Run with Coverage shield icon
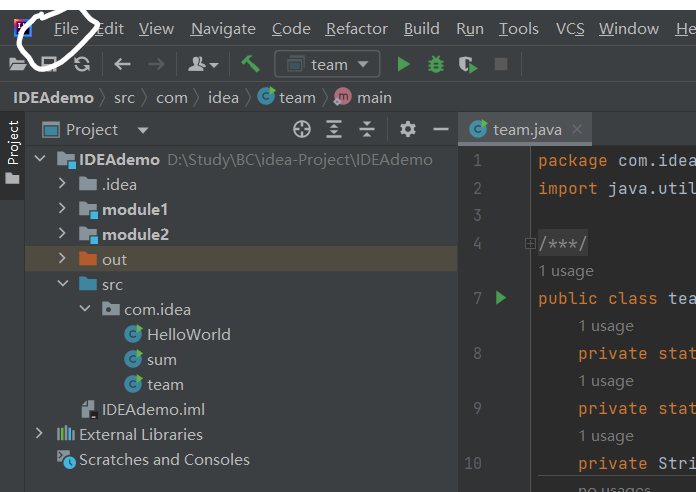 [x=468, y=64]
